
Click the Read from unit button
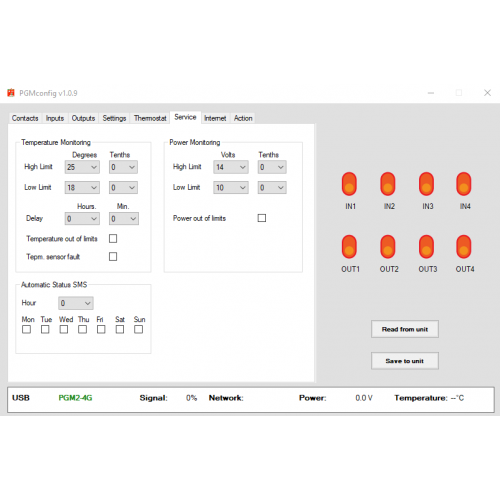(405, 329)
